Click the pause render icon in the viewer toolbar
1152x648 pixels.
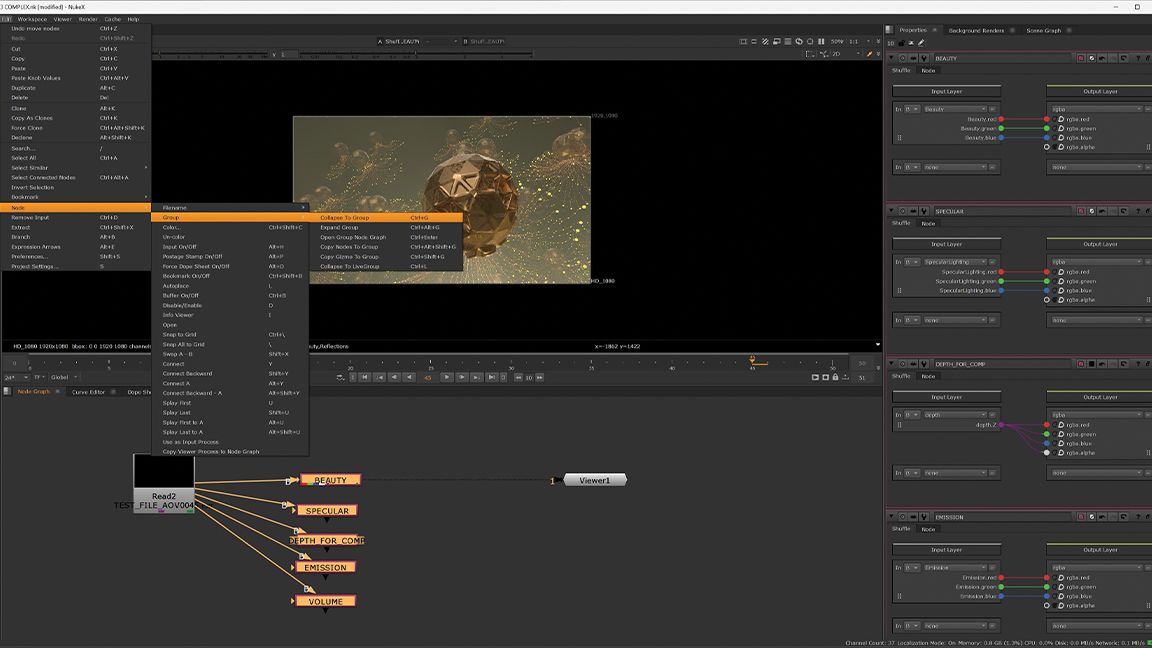[822, 41]
